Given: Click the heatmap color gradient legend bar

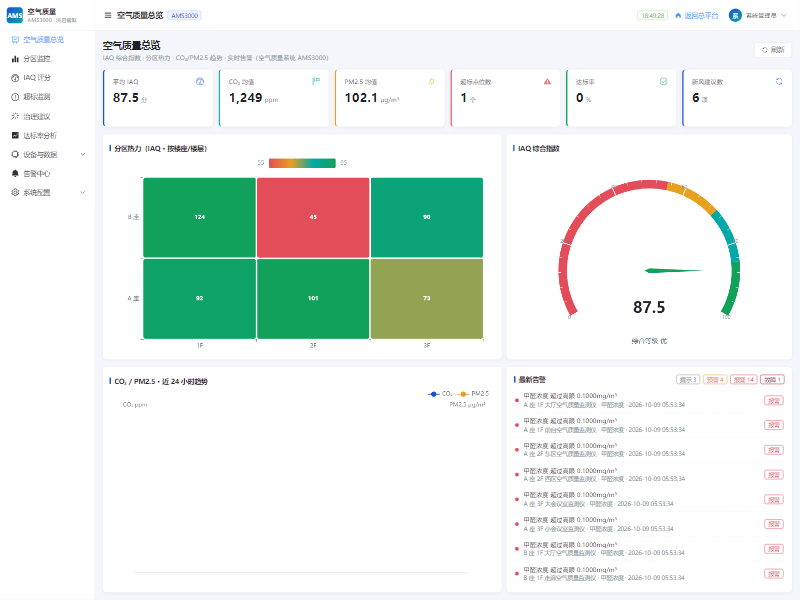Looking at the screenshot, I should (x=302, y=163).
